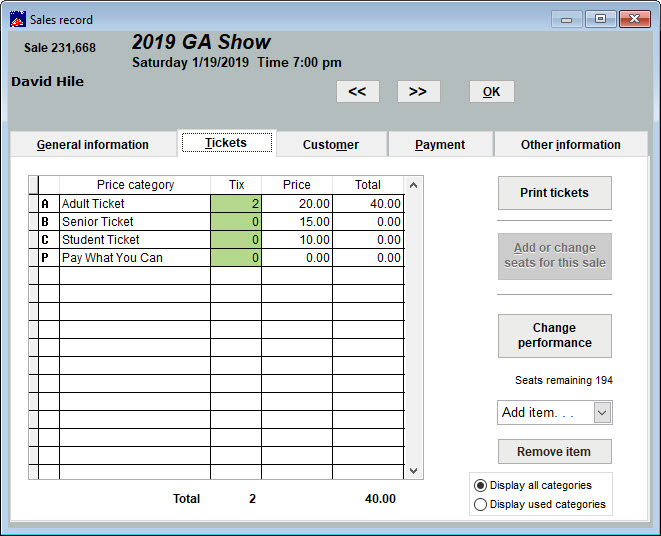
Task: Show the Other information tab
Action: (570, 145)
